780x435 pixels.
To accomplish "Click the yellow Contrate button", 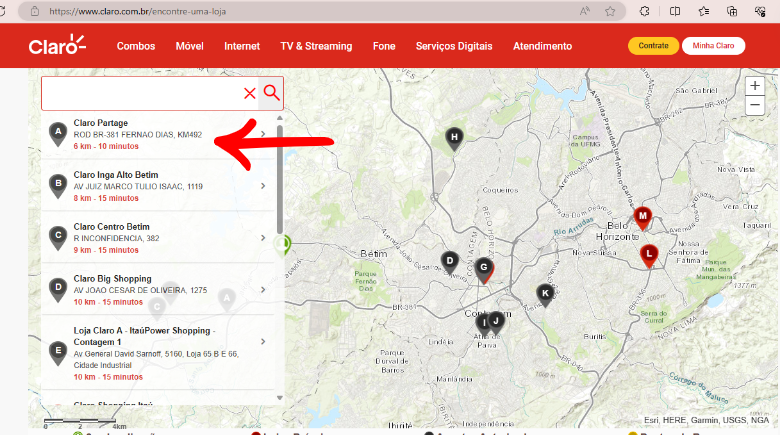I will point(653,46).
